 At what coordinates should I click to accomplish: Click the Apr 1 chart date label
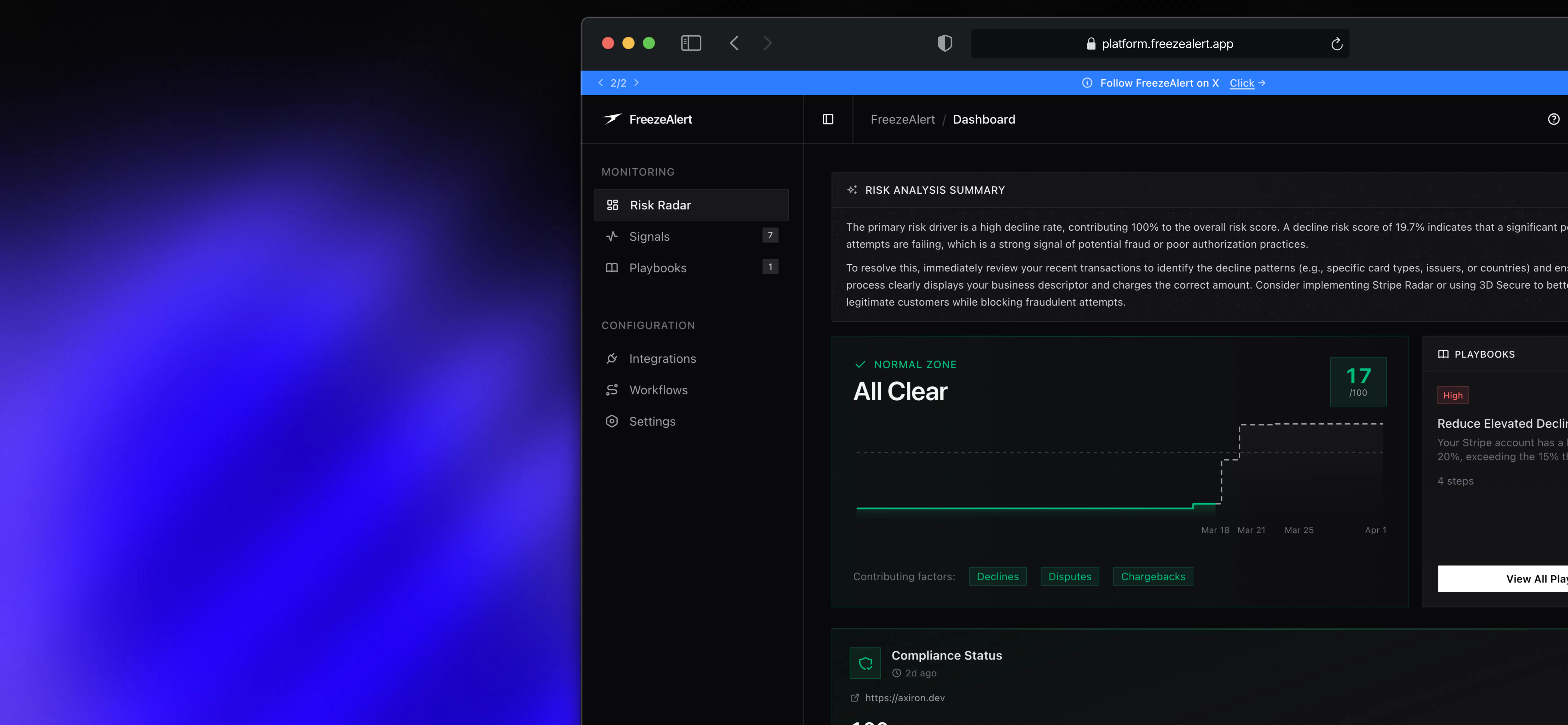[1376, 530]
